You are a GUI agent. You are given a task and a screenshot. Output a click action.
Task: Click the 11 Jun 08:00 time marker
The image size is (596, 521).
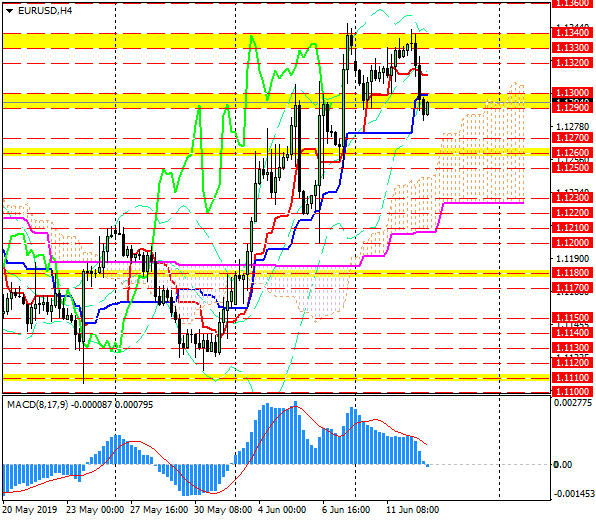pyautogui.click(x=413, y=510)
